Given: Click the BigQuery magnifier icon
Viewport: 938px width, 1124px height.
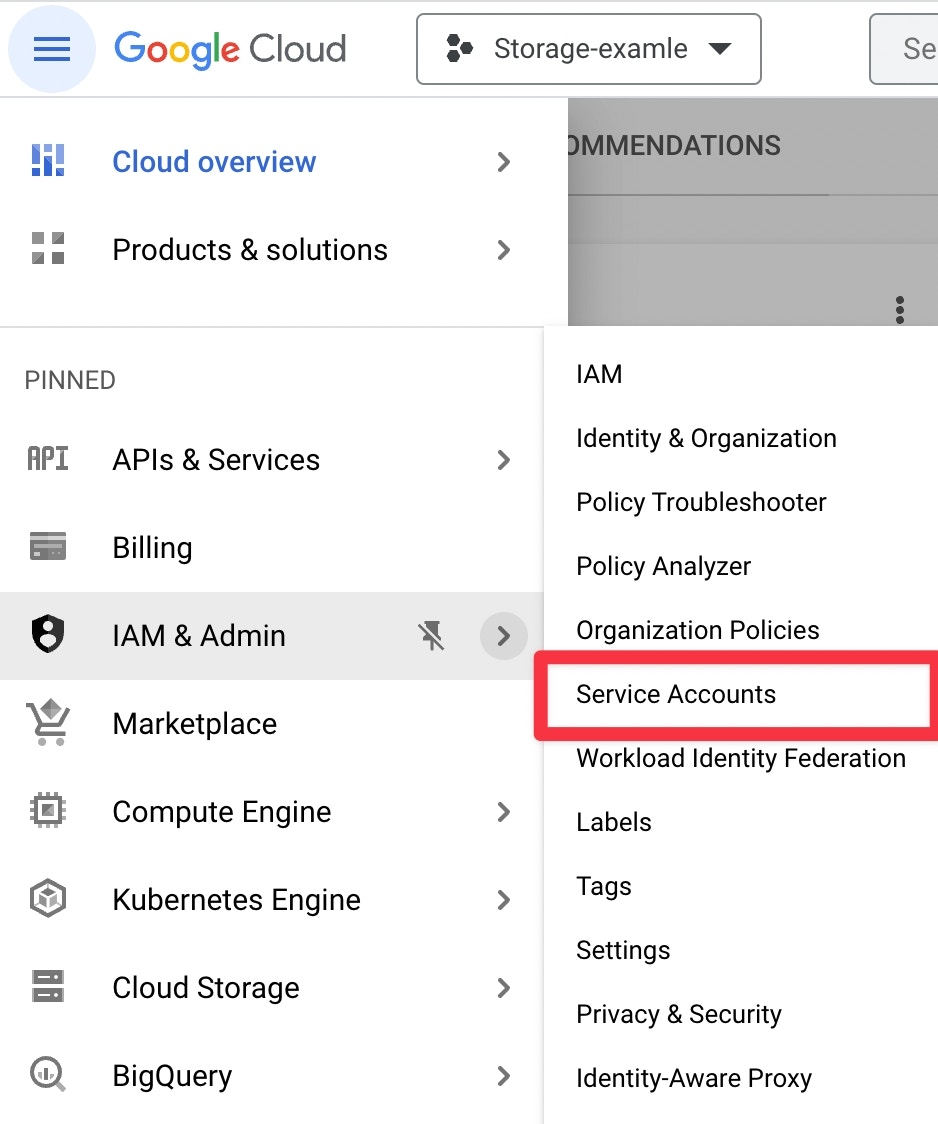Looking at the screenshot, I should click(x=48, y=1075).
